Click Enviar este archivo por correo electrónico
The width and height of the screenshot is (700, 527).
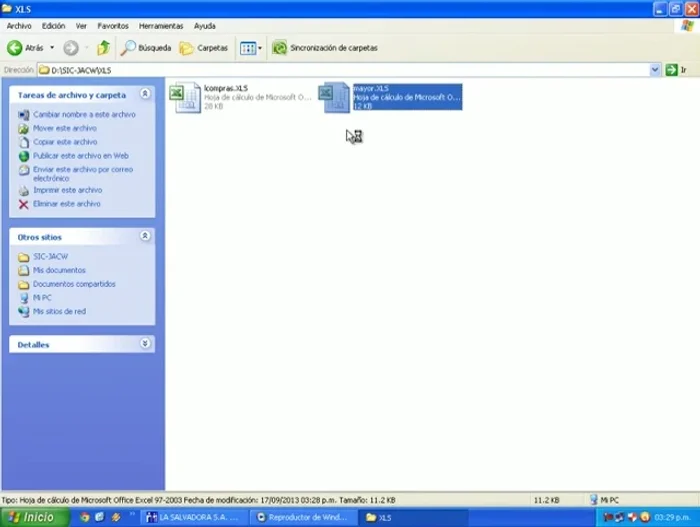[83, 174]
